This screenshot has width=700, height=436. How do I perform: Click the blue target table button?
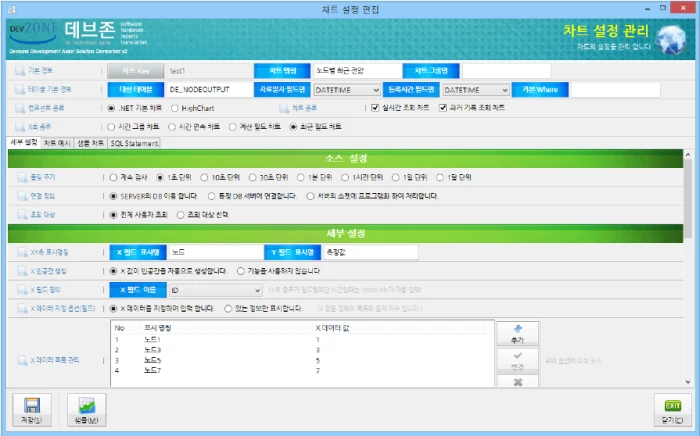pyautogui.click(x=136, y=89)
